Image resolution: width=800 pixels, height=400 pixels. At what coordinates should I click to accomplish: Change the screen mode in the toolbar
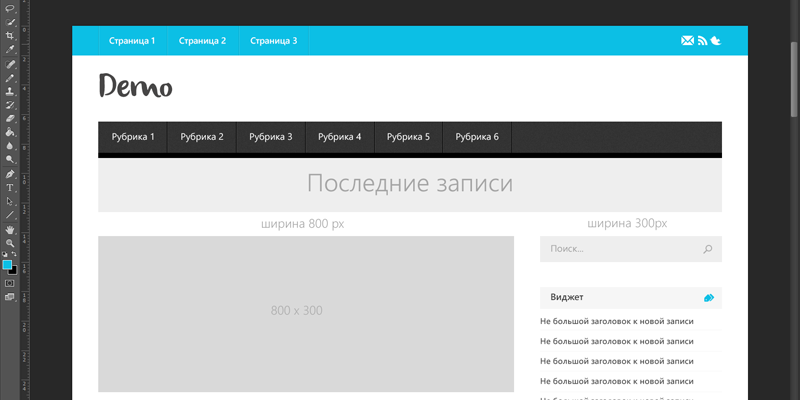tap(10, 297)
